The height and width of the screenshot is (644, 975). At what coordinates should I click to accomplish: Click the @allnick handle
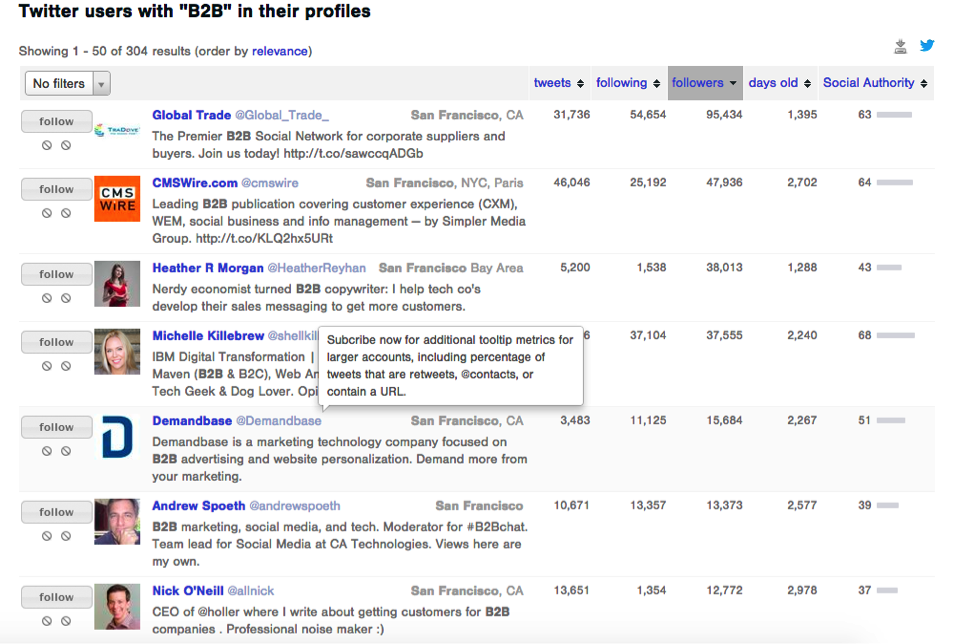[251, 591]
